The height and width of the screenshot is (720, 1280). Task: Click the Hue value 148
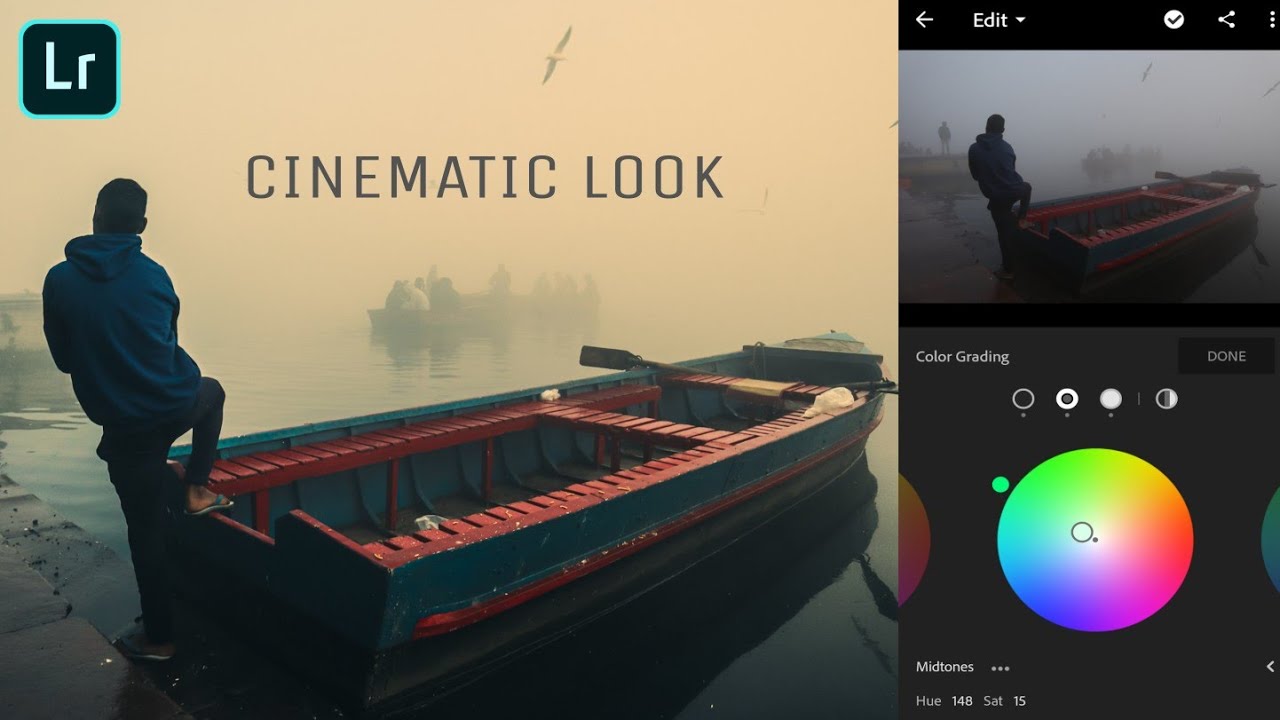[x=962, y=701]
